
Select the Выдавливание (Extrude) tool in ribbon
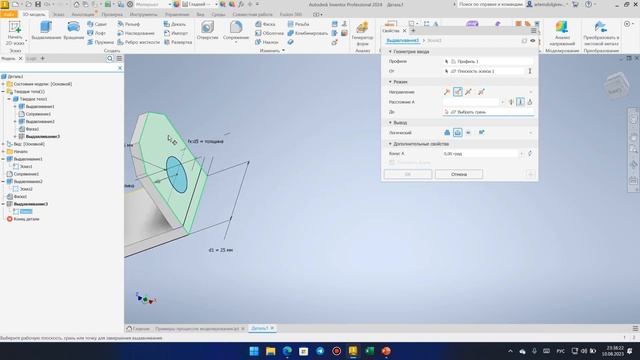tap(46, 31)
